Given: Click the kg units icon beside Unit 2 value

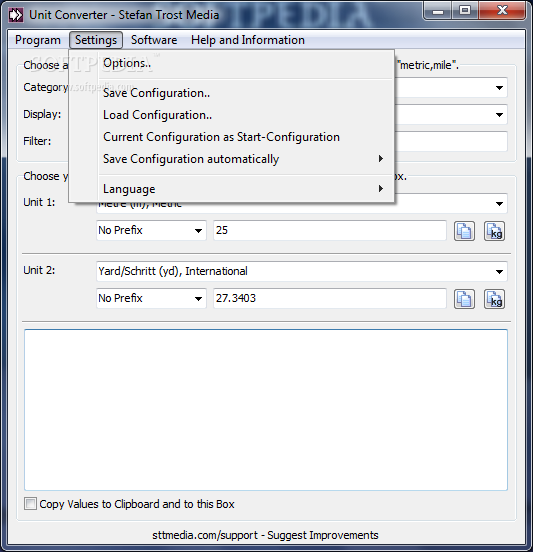Looking at the screenshot, I should point(494,299).
